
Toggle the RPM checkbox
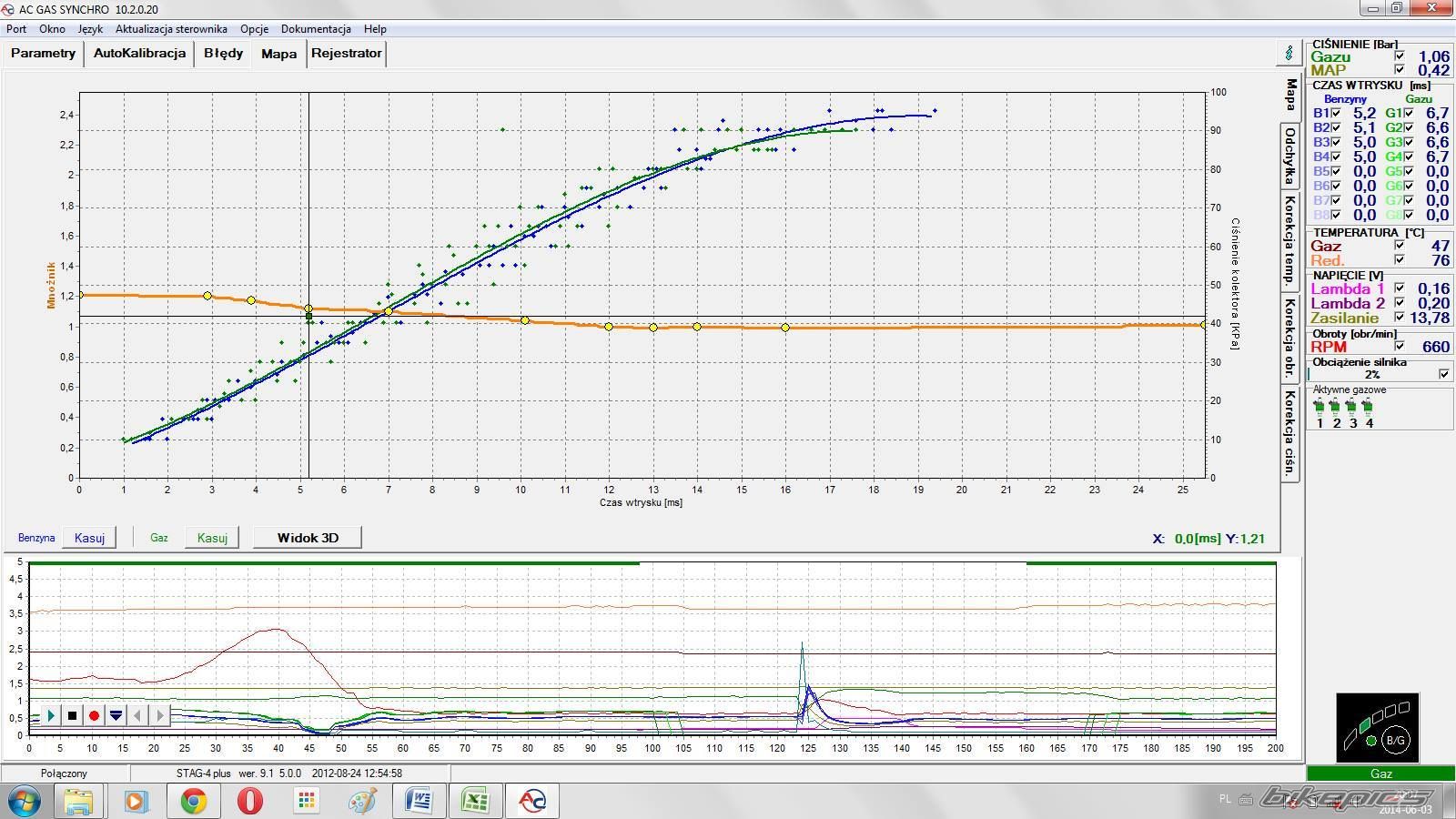pos(1400,346)
